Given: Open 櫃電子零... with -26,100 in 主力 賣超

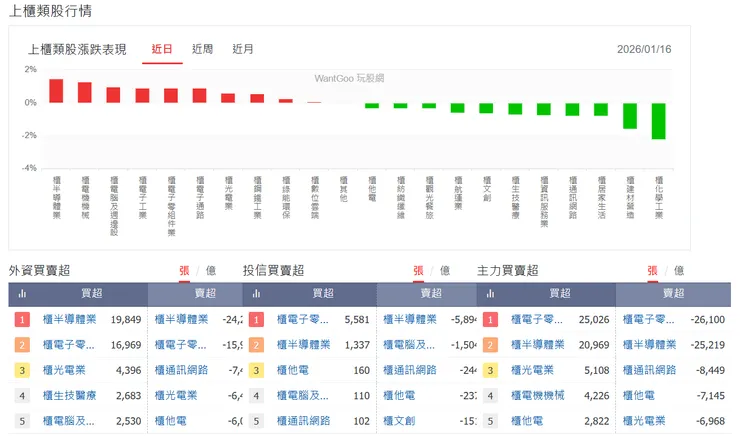Looking at the screenshot, I should coord(648,319).
